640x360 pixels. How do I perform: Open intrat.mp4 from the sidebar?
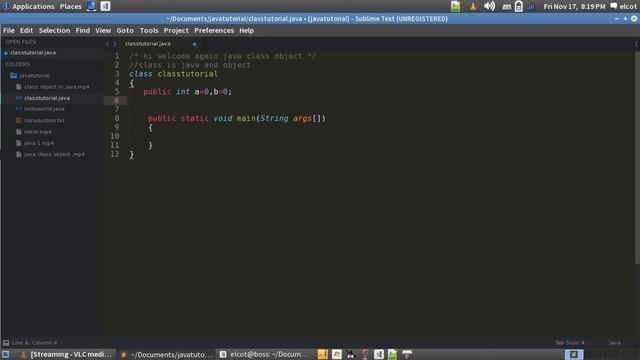click(x=38, y=132)
